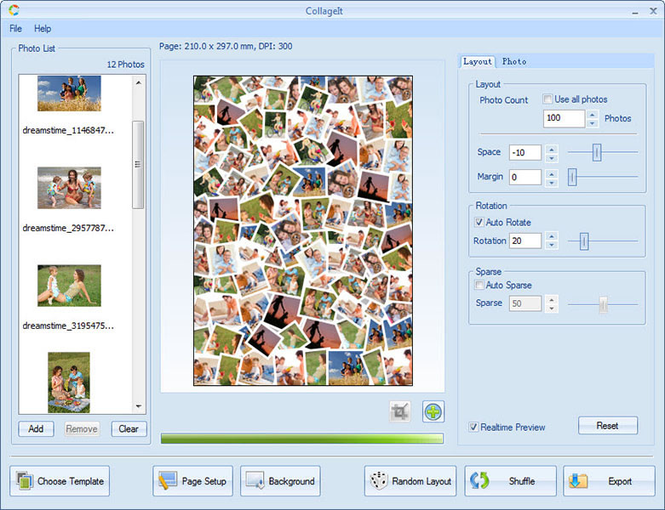Screen dimensions: 665x510
Task: Toggle the Auto Rotate checkbox
Action: coord(479,222)
